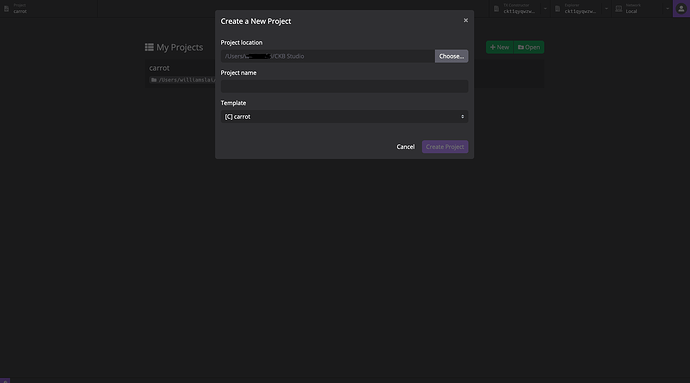The image size is (690, 383).
Task: Select the carrot project entry
Action: tap(180, 74)
